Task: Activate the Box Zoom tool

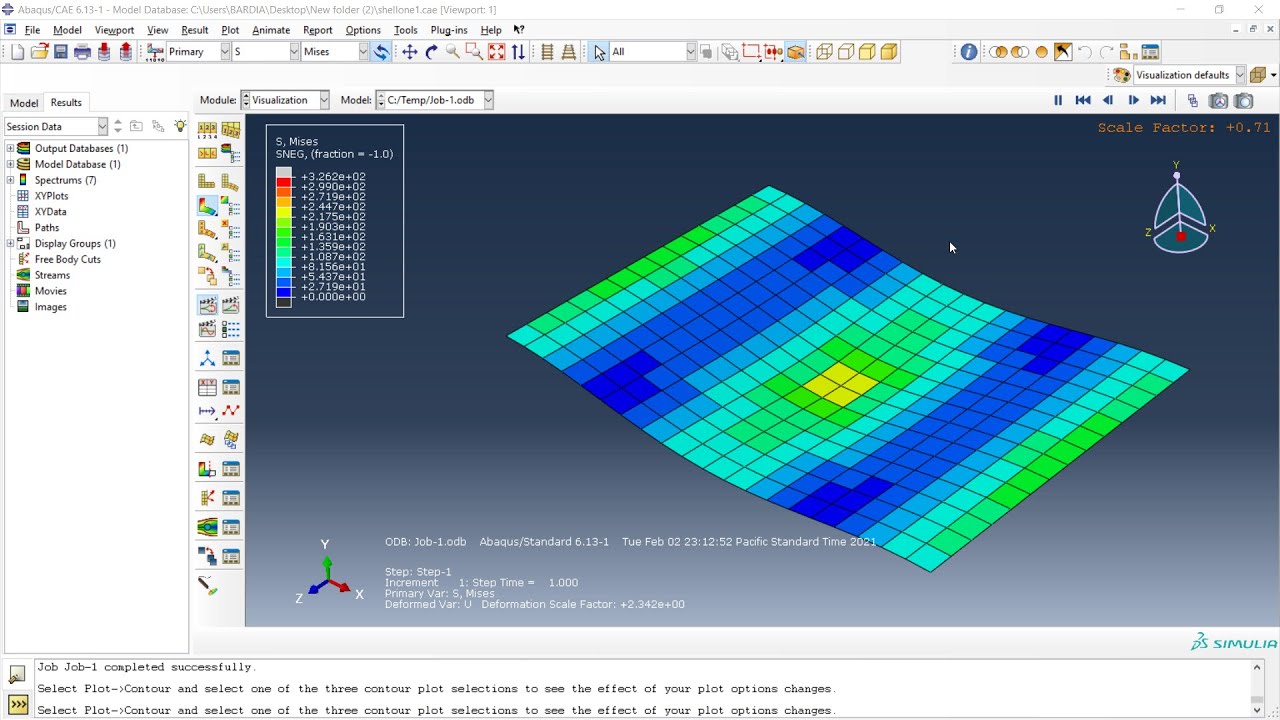Action: tap(474, 52)
